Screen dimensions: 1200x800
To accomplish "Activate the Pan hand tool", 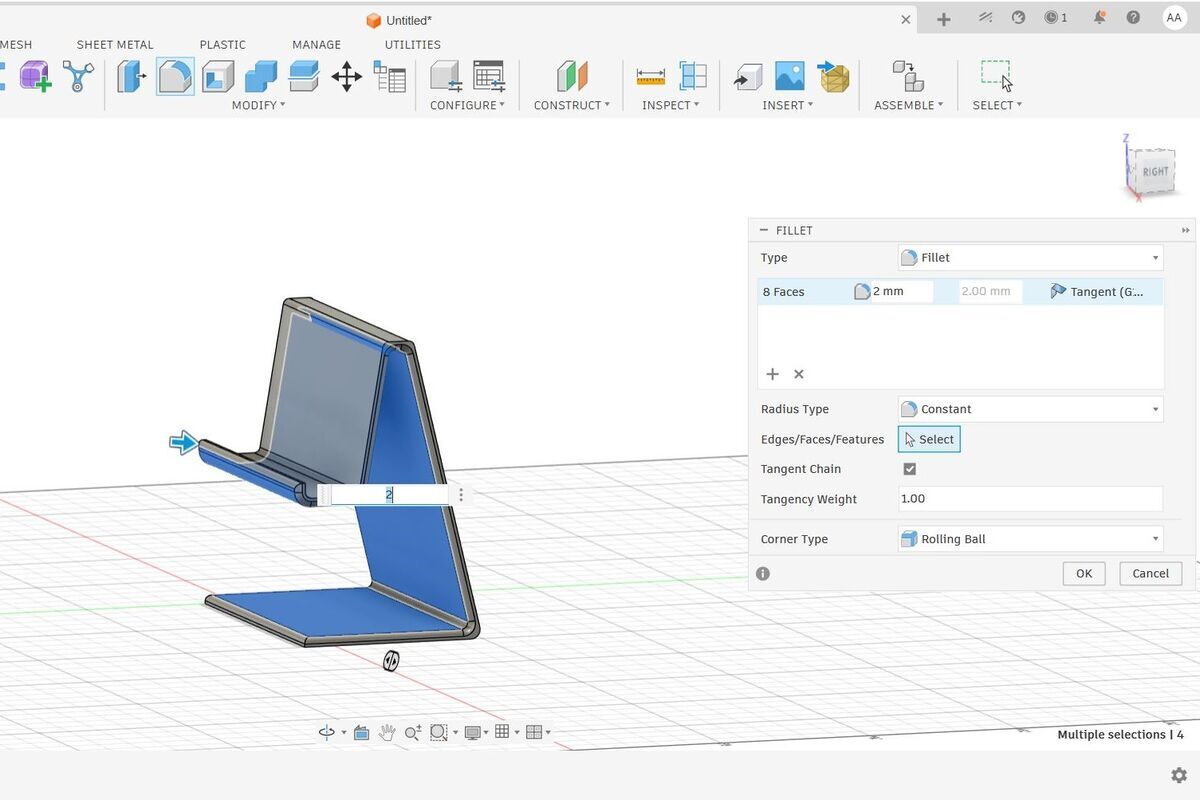I will point(387,732).
